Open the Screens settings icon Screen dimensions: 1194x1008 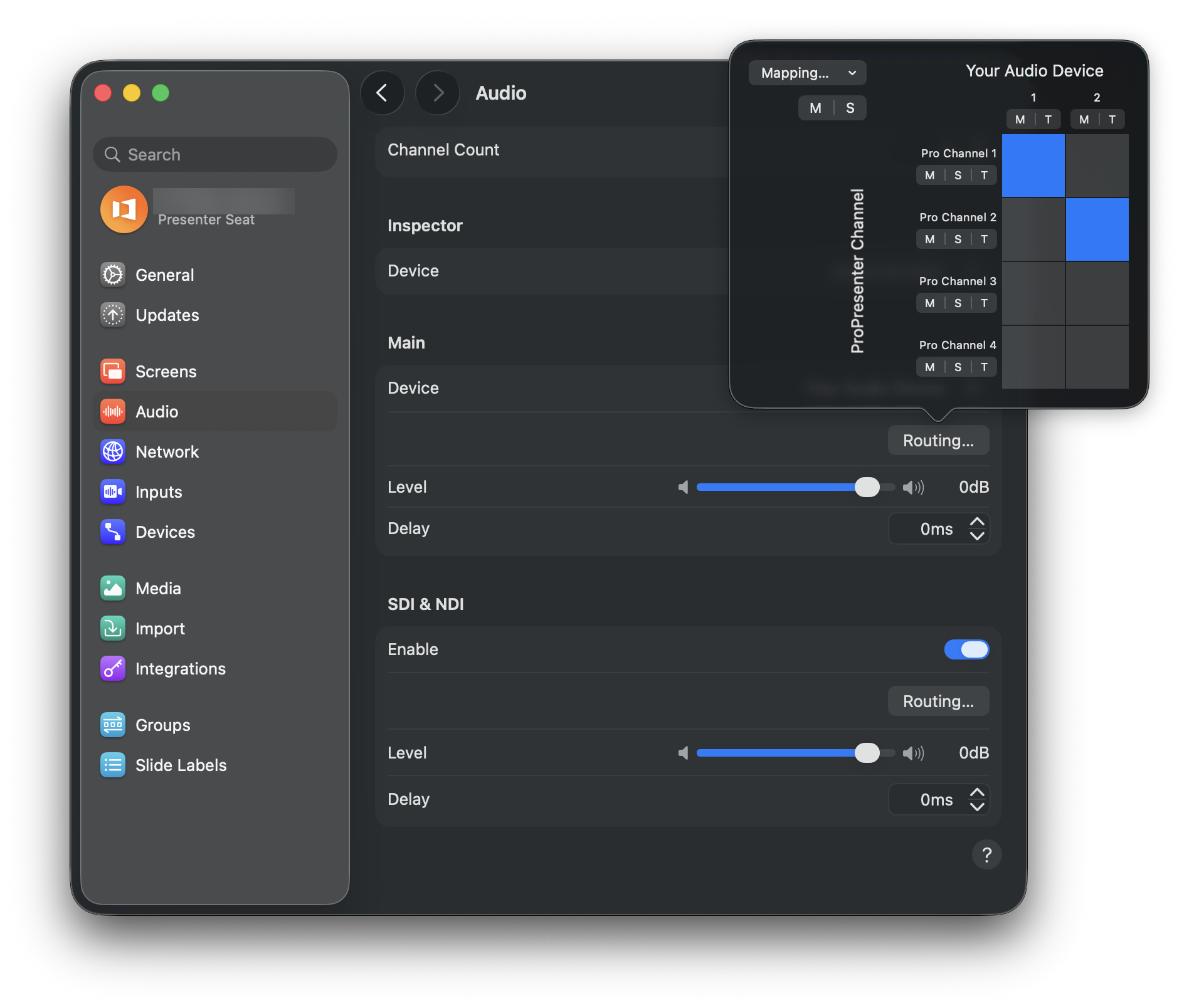113,371
